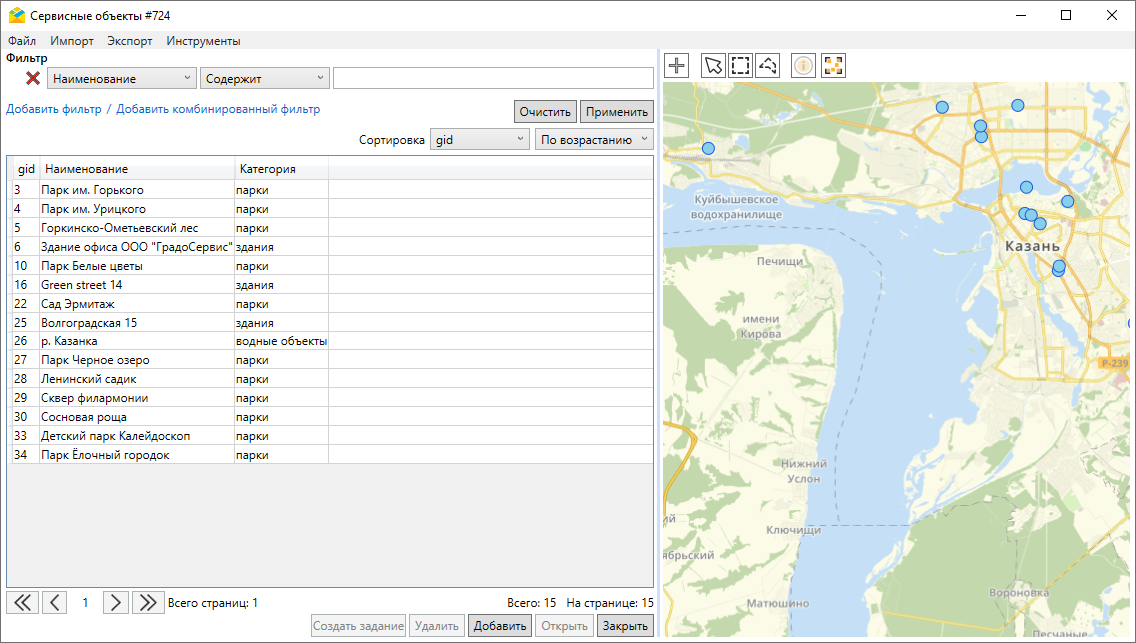Viewport: 1136px width, 643px height.
Task: Remove filter with red X icon
Action: (33, 78)
